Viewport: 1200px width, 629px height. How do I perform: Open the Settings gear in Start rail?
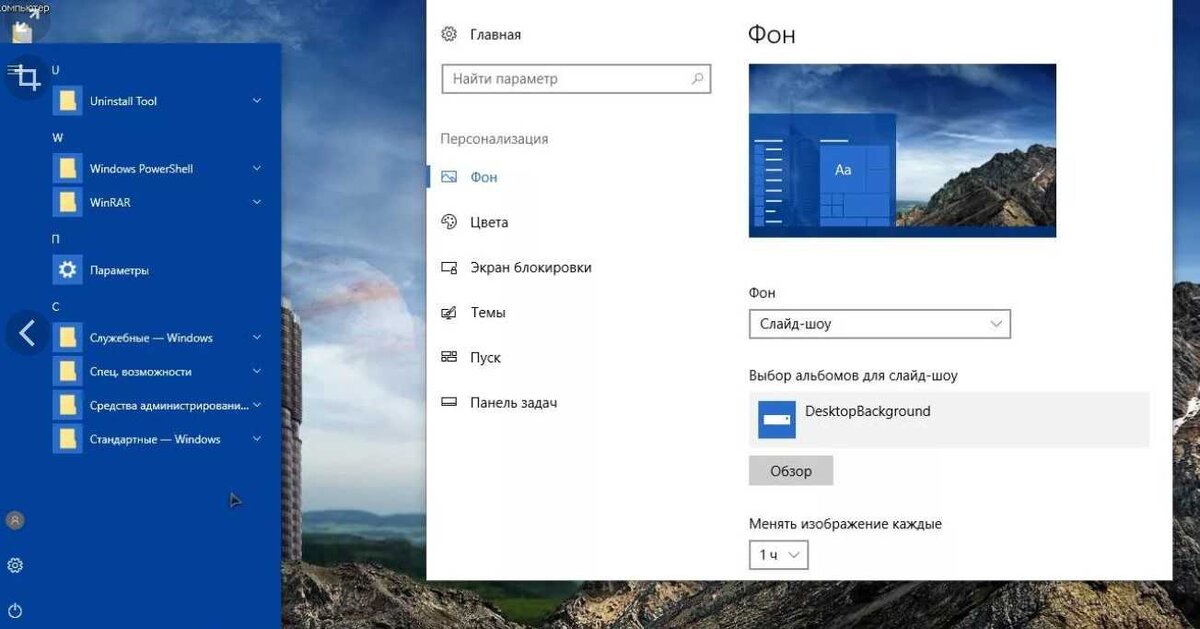click(x=15, y=565)
